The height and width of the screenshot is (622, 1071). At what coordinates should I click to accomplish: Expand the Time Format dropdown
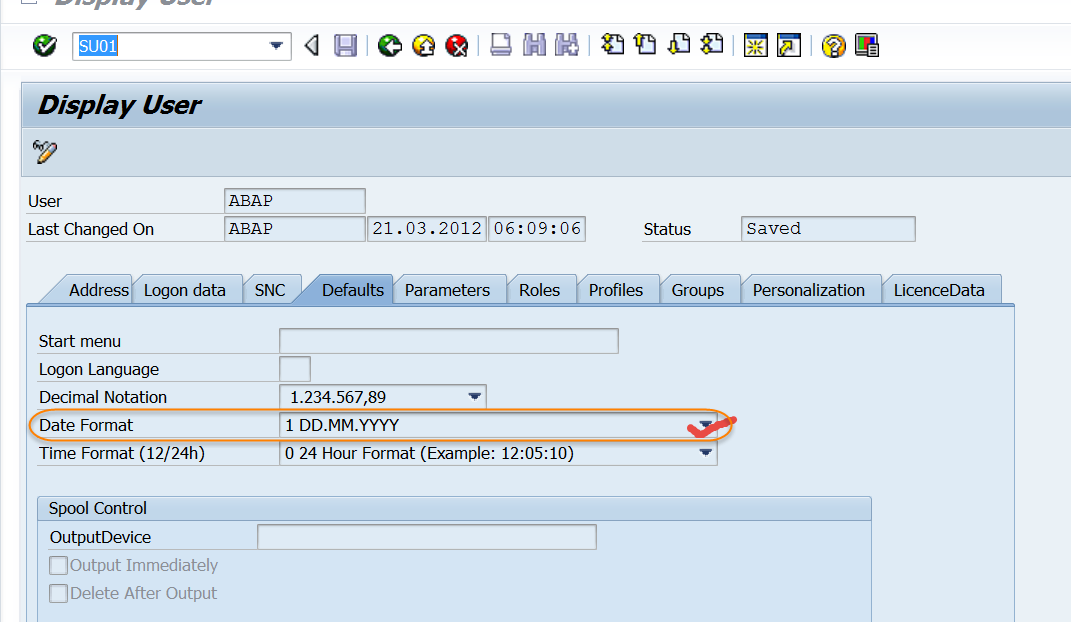coord(706,453)
